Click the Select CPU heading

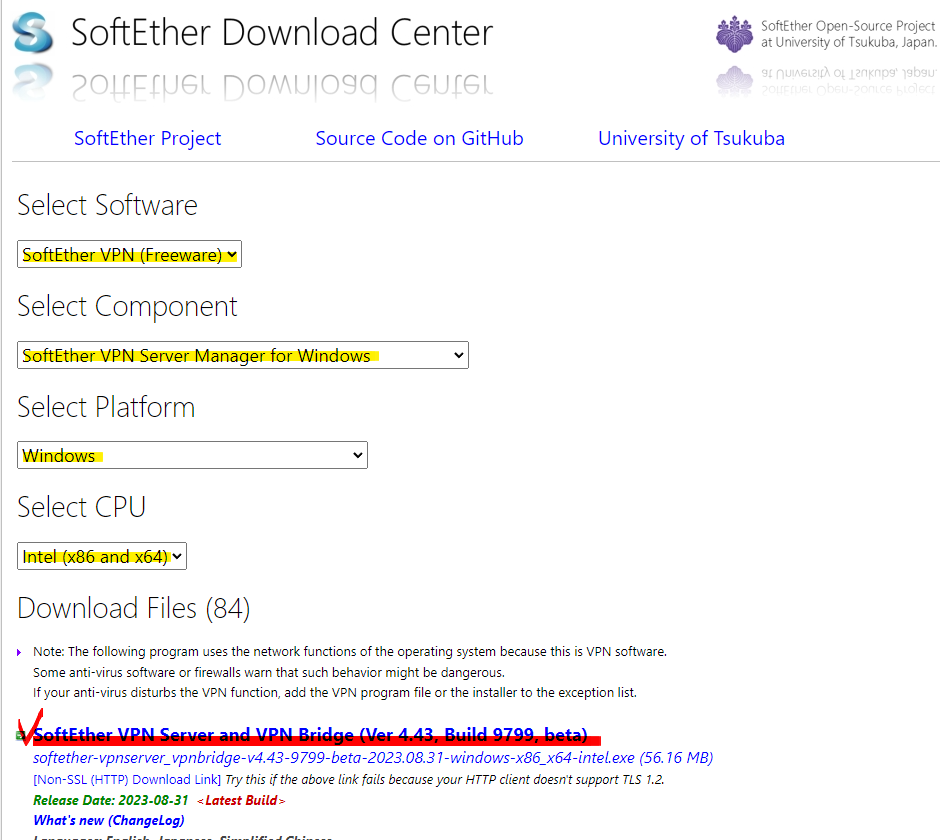[81, 507]
